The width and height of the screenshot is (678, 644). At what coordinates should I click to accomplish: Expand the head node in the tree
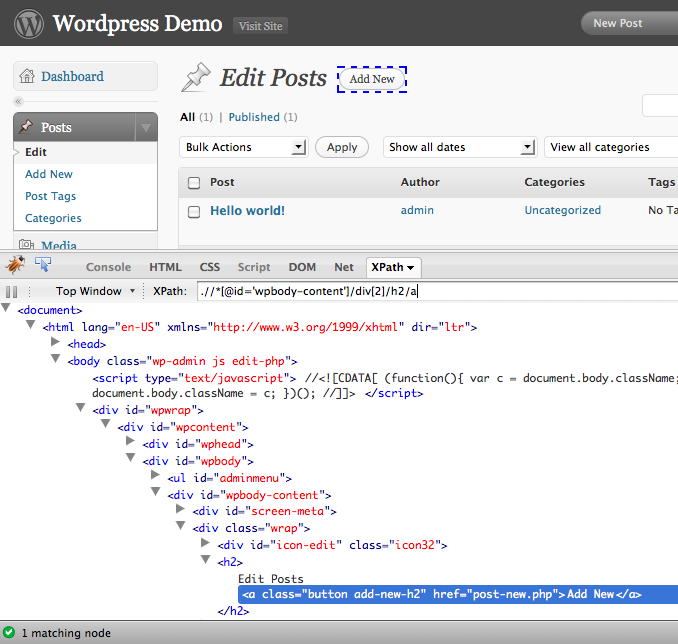coord(55,342)
